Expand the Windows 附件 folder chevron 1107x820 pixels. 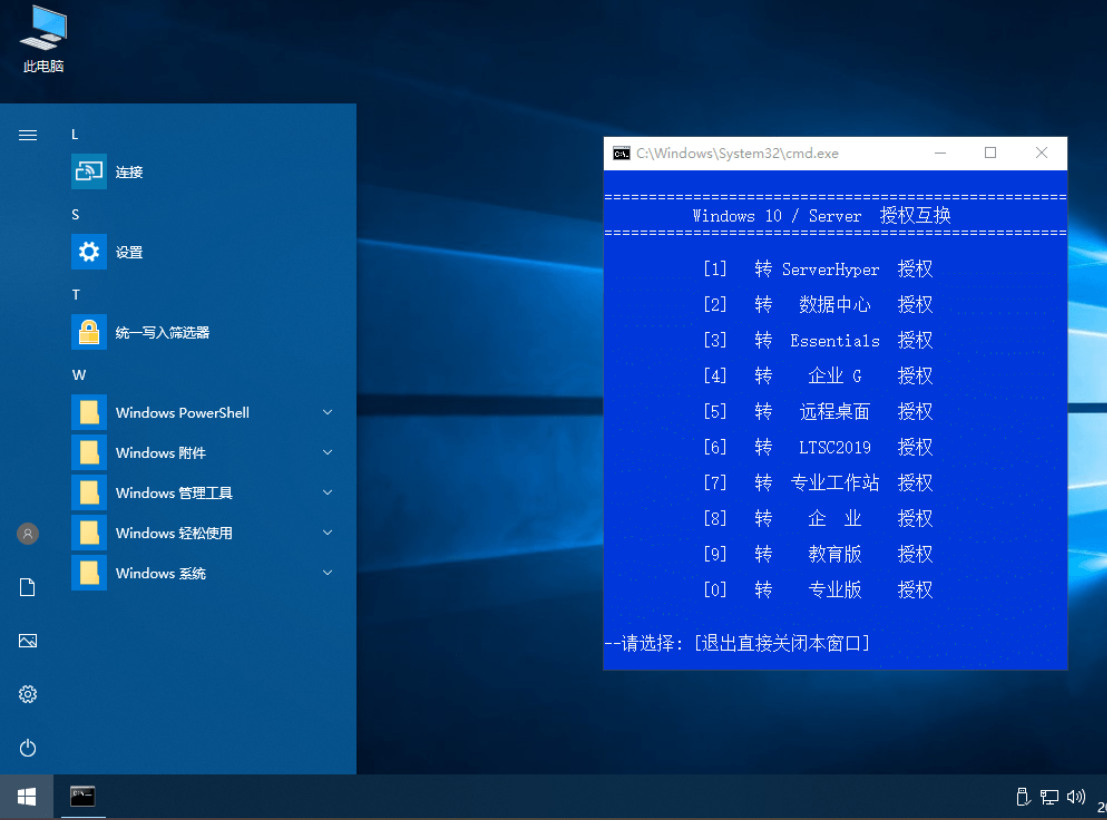(328, 453)
